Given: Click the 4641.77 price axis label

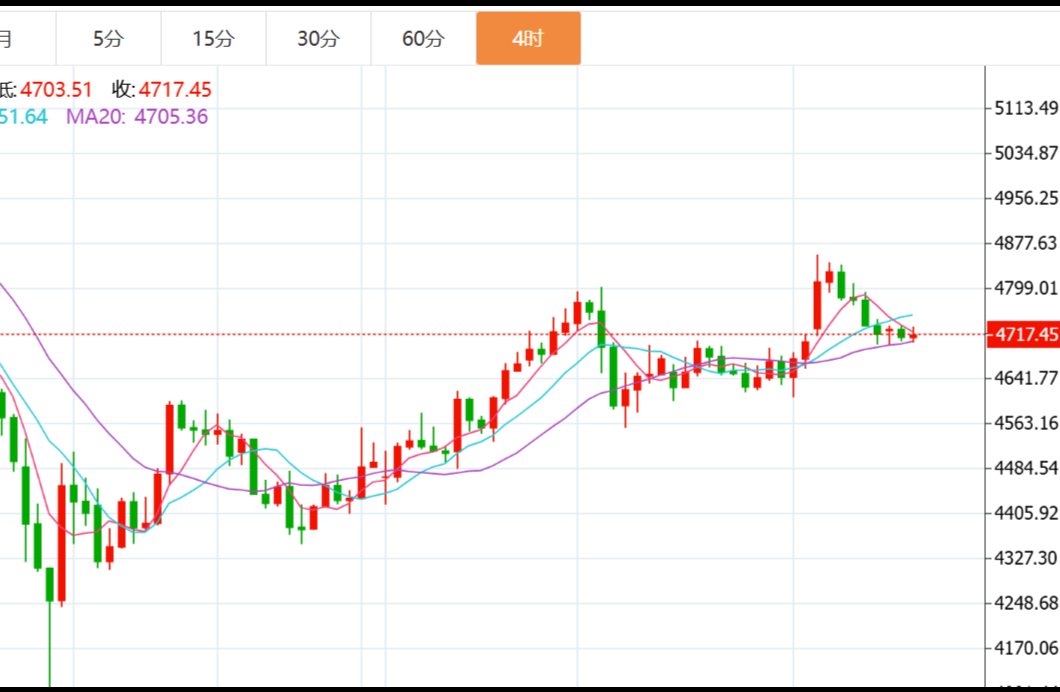Looking at the screenshot, I should click(1026, 378).
